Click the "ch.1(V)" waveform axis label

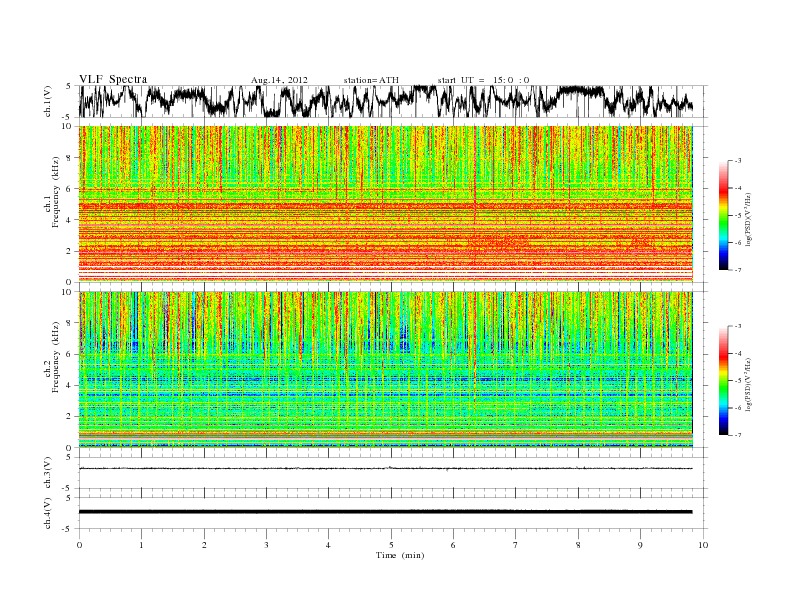tap(48, 101)
